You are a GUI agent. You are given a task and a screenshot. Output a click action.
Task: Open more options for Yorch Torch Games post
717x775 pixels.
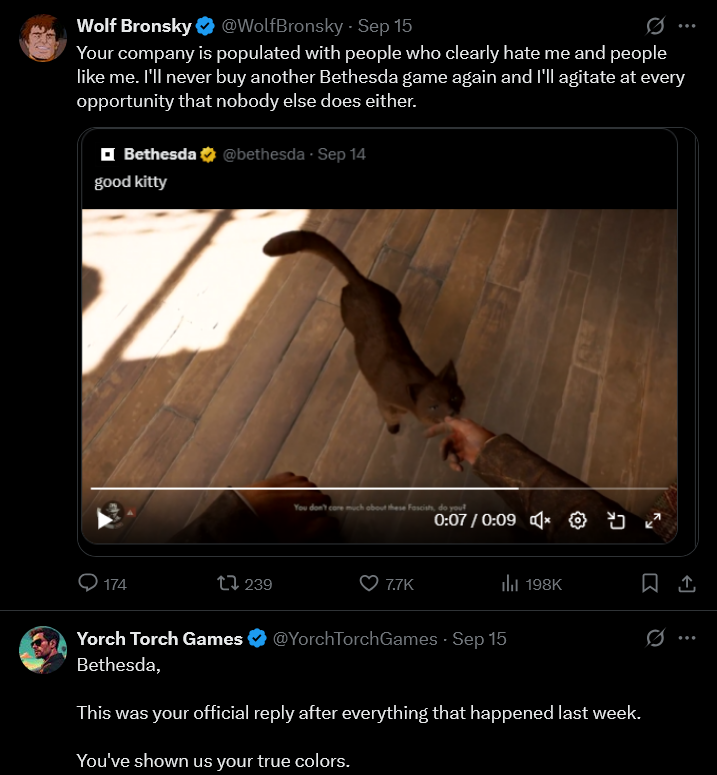687,638
